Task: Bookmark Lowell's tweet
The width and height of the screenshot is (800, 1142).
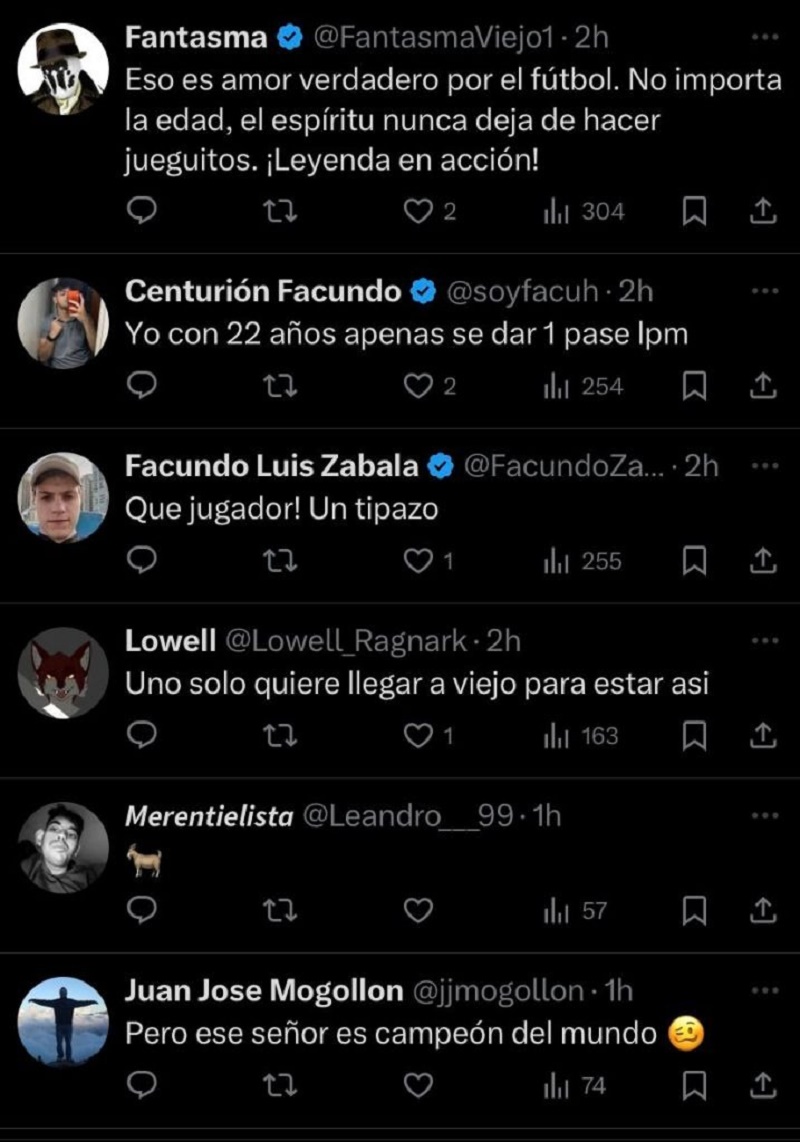Action: click(x=695, y=736)
